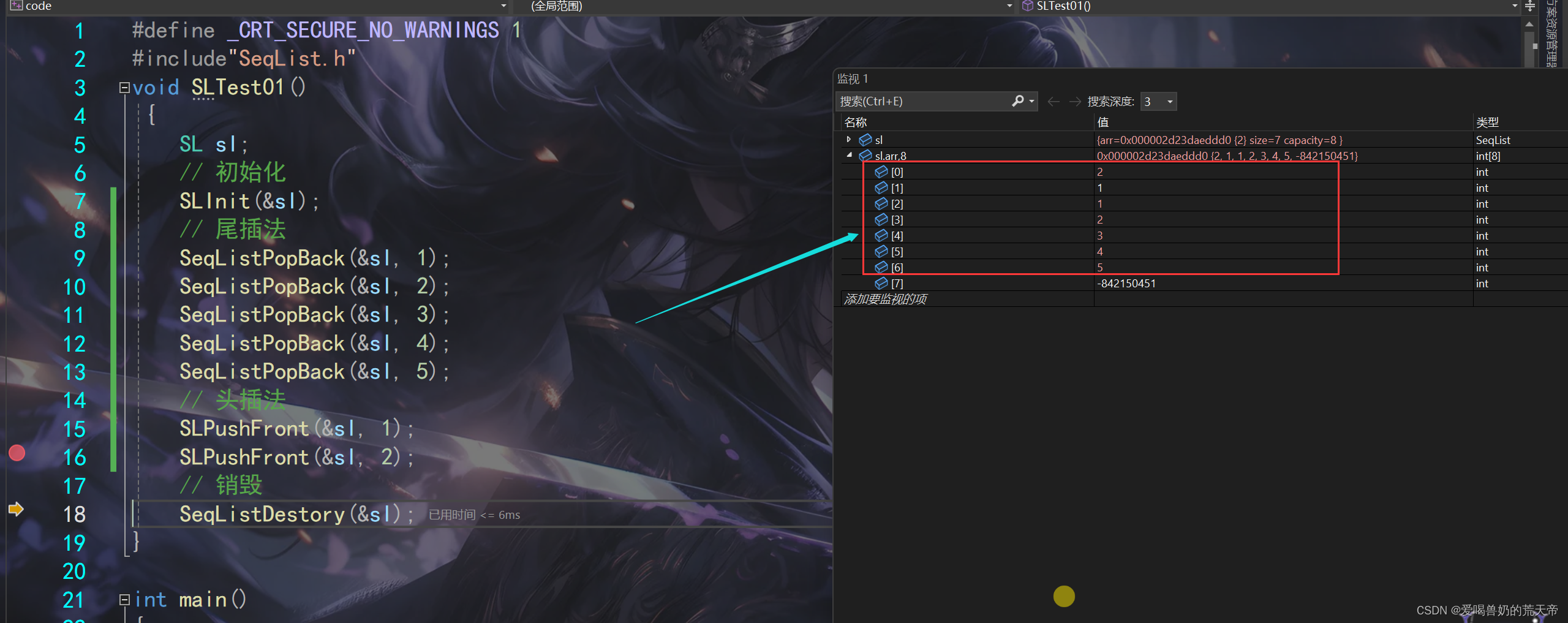Click the value 5 of element [6]
Viewport: 1568px width, 623px height.
coord(1100,268)
